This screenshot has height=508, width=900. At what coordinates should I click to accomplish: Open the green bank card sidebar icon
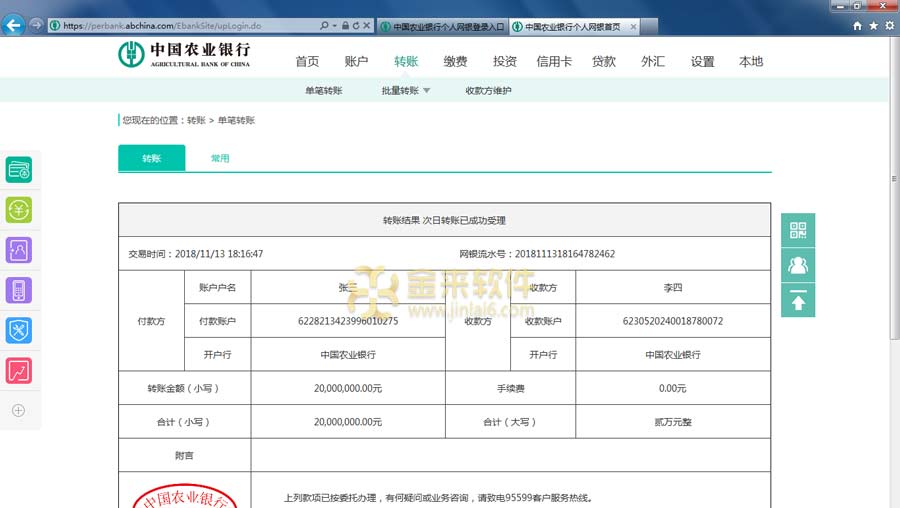click(x=19, y=170)
